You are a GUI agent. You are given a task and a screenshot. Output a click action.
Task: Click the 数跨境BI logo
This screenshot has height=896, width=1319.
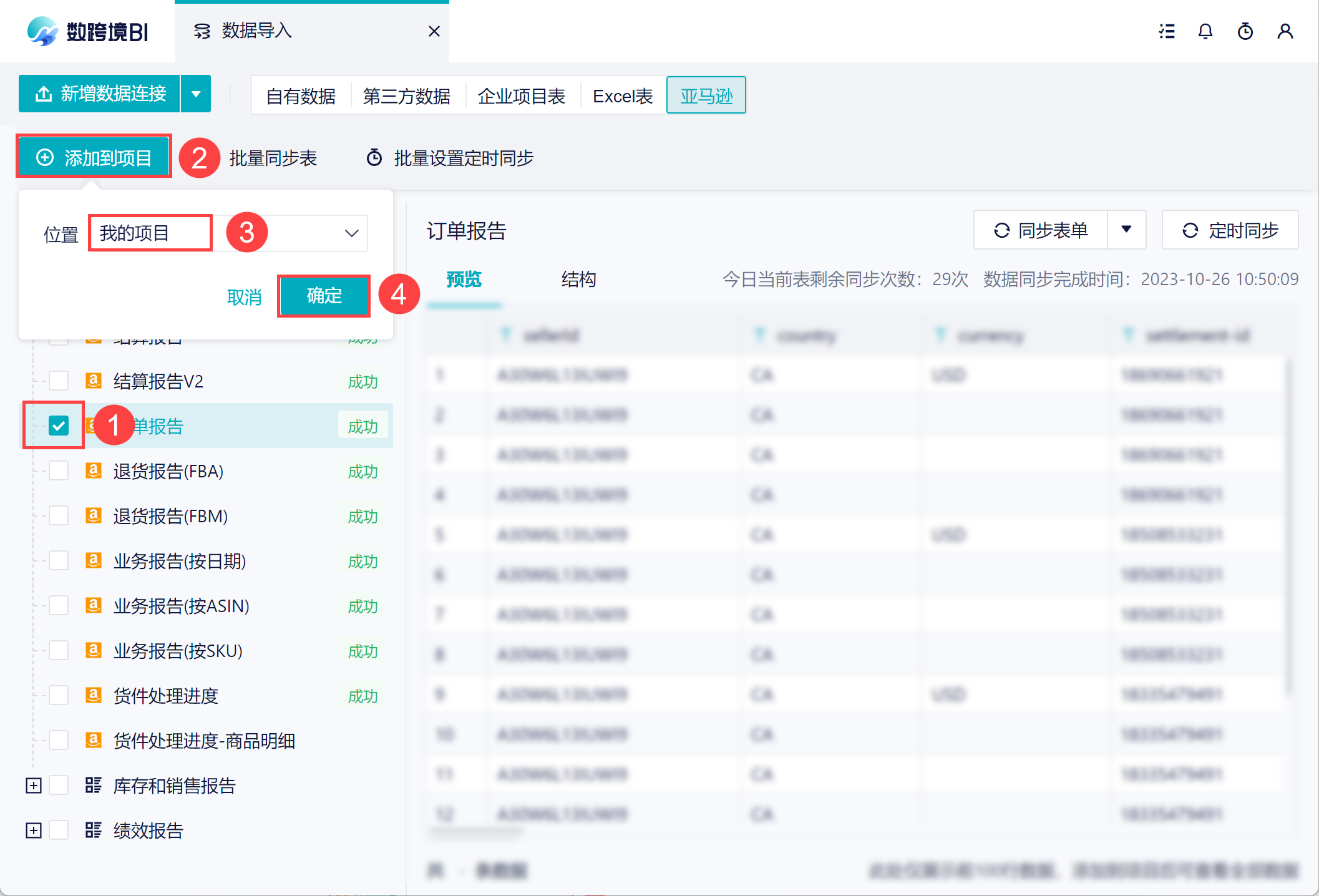[88, 31]
